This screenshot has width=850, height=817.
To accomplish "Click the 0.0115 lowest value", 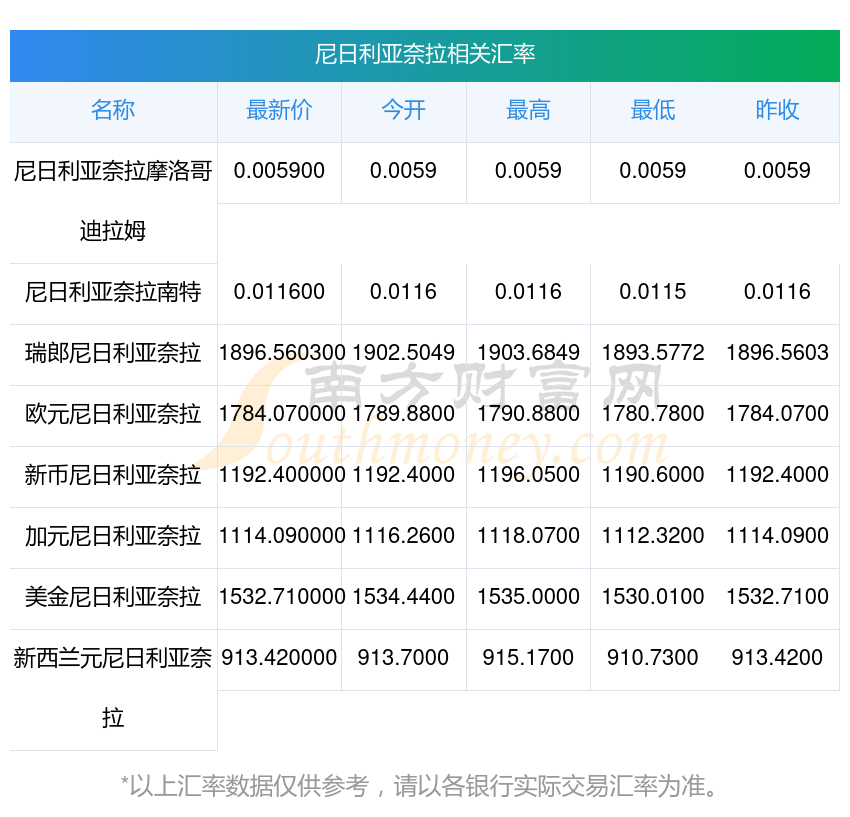I will 653,292.
